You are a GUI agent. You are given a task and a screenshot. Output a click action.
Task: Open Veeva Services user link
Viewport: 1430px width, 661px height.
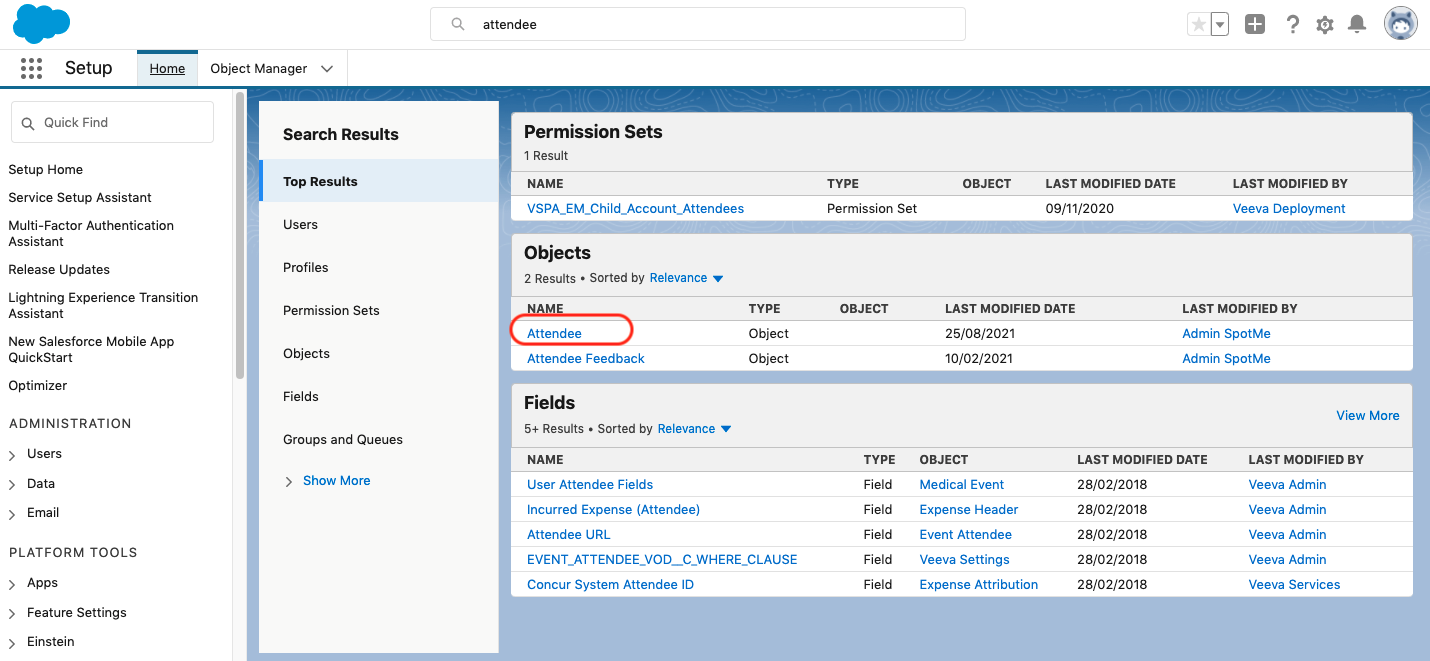pyautogui.click(x=1294, y=584)
